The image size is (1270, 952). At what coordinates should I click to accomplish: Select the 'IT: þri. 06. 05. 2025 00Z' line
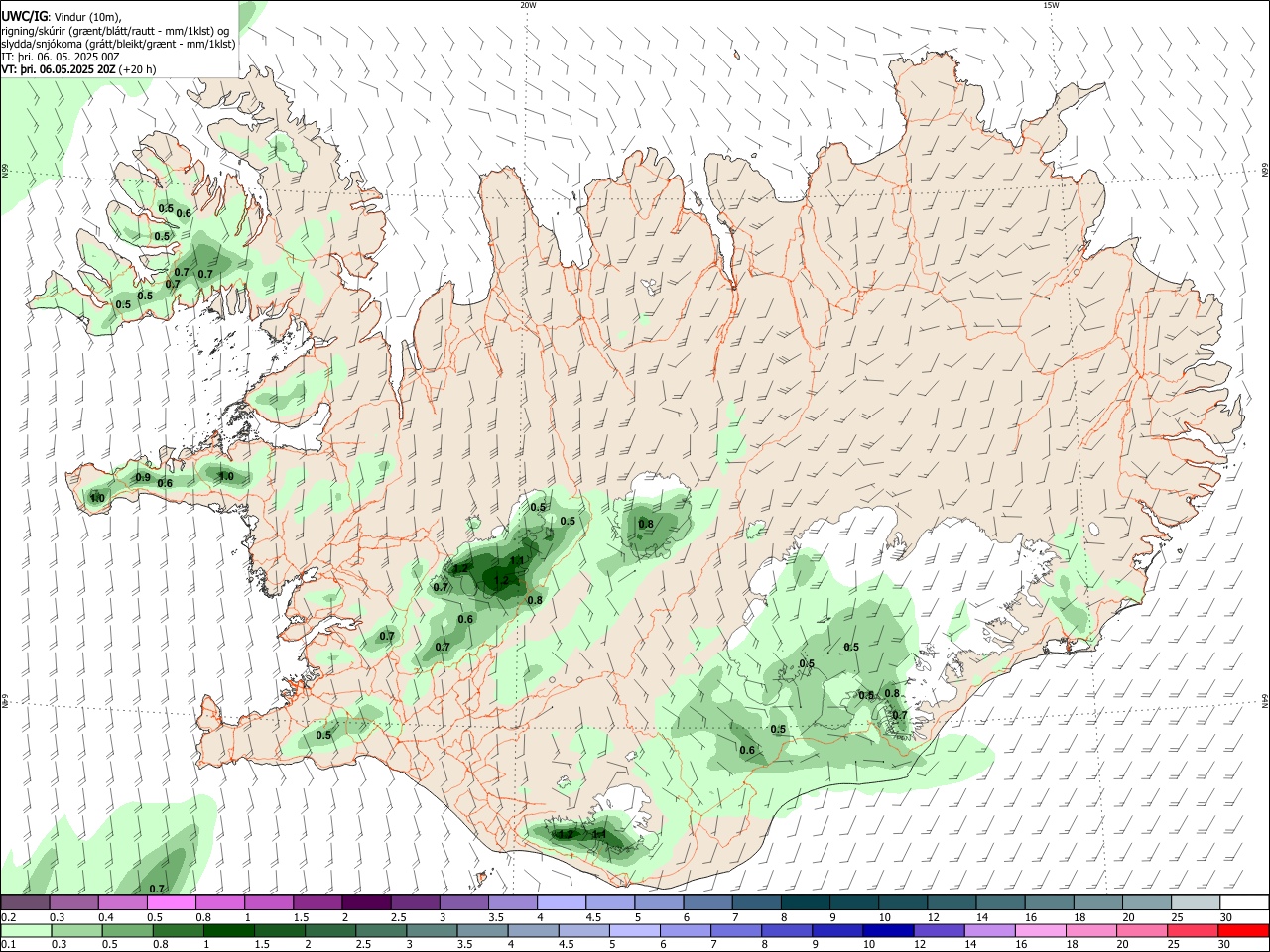pyautogui.click(x=61, y=57)
